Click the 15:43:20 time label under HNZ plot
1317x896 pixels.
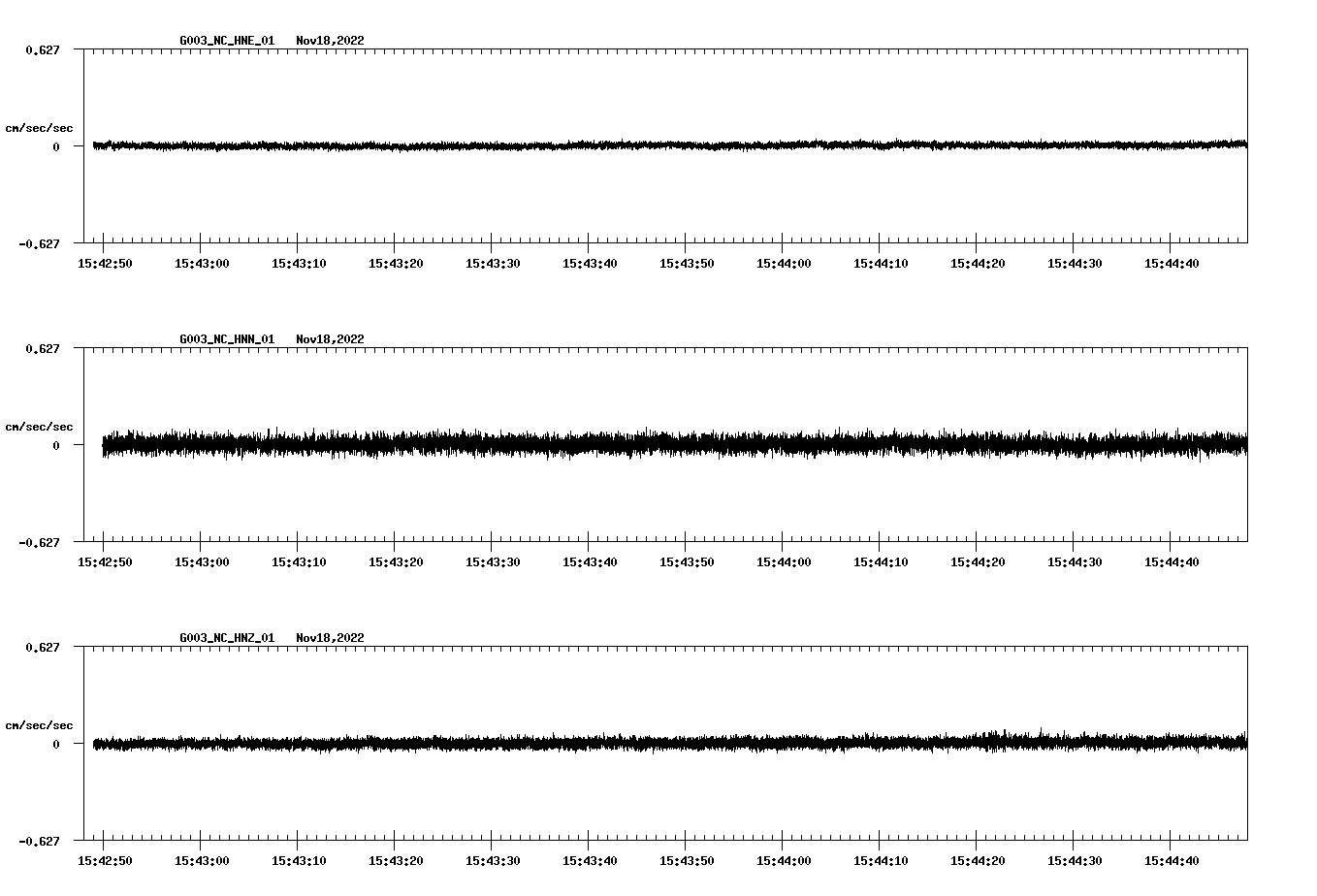point(396,861)
